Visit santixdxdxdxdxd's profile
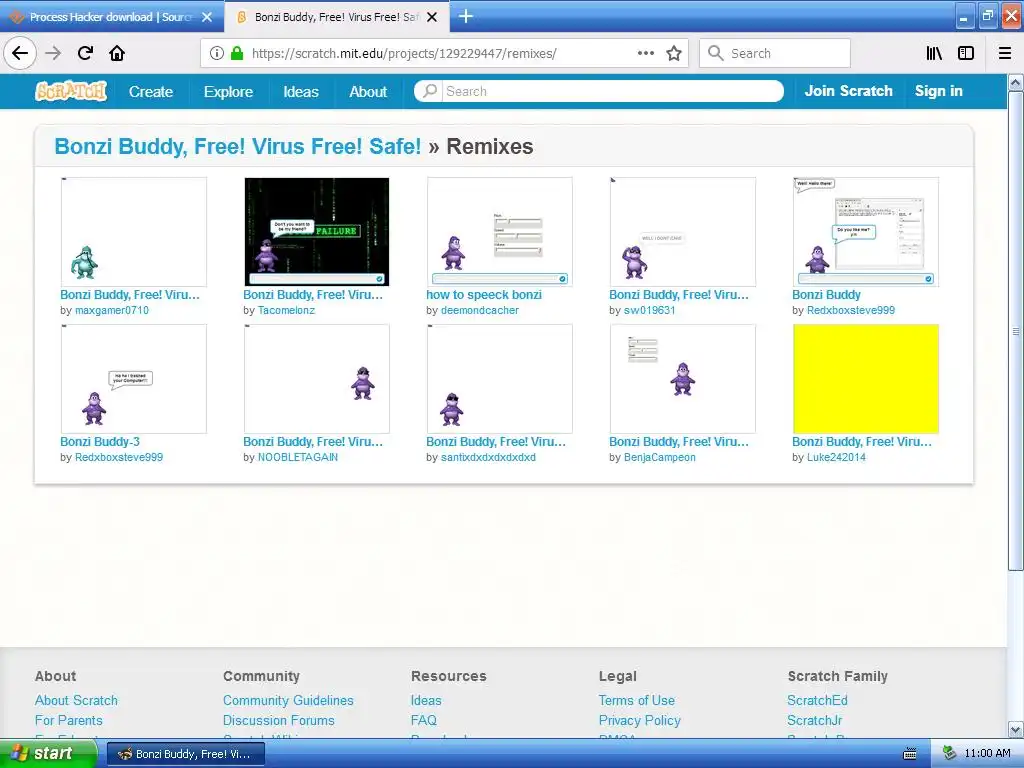1024x768 pixels. pyautogui.click(x=488, y=457)
